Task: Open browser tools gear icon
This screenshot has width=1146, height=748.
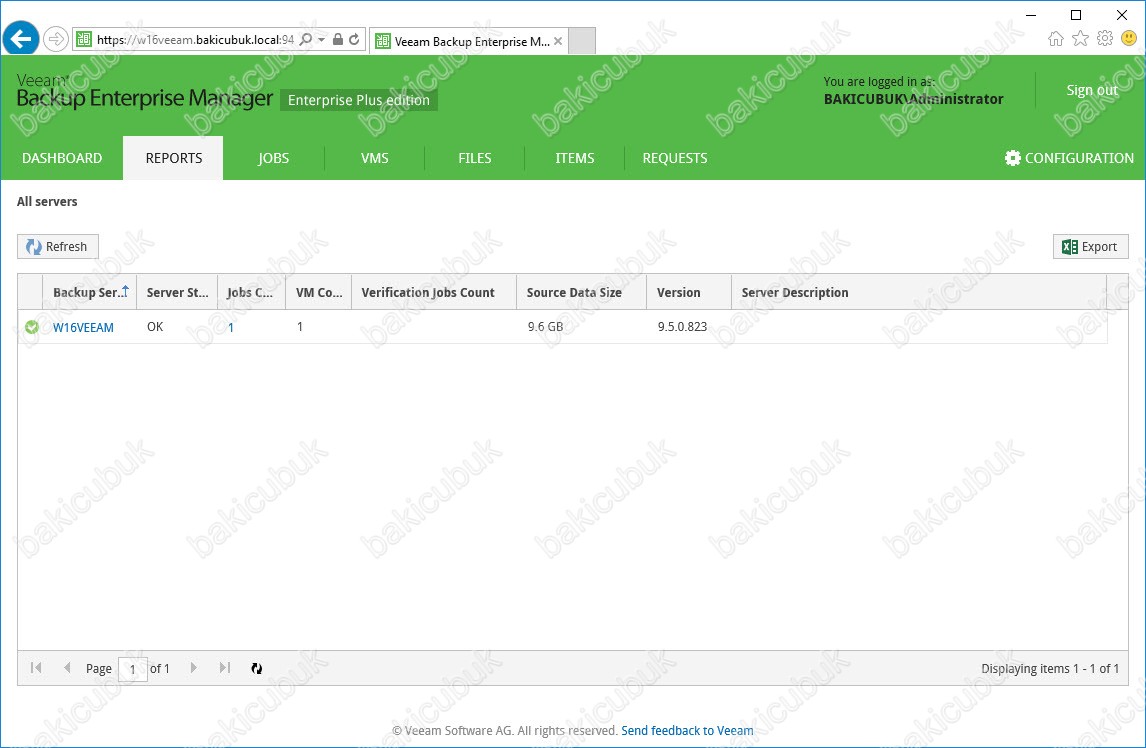Action: click(1104, 39)
